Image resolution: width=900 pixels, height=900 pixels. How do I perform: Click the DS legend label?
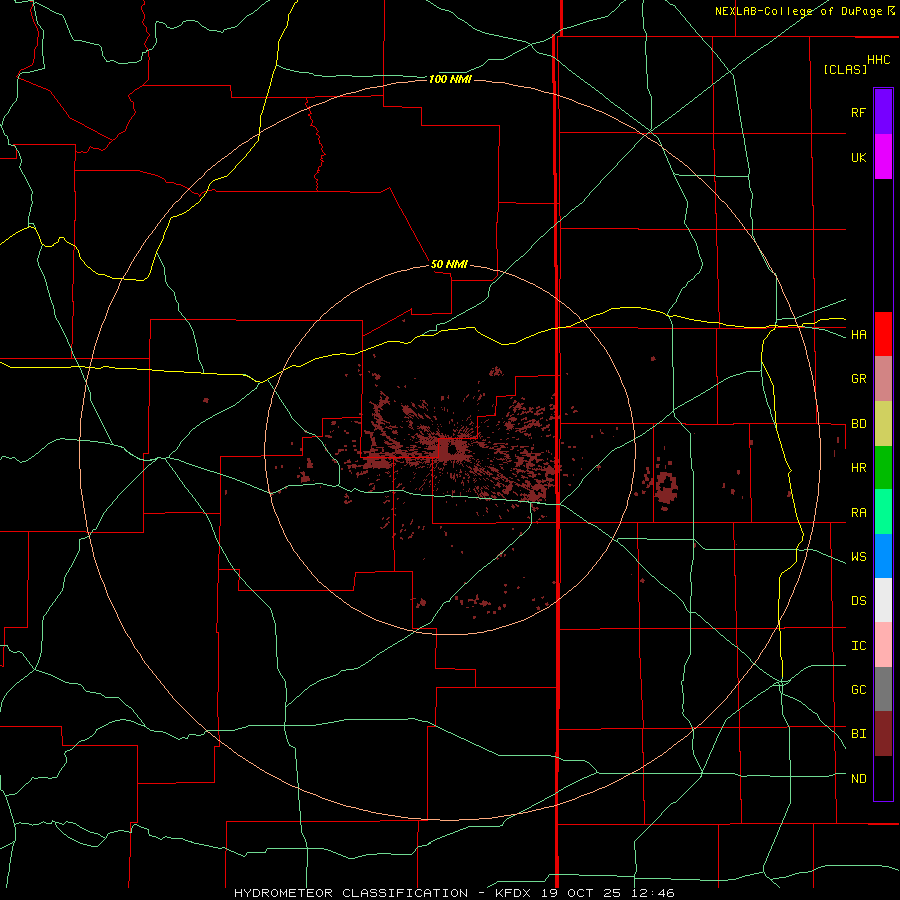coord(858,601)
